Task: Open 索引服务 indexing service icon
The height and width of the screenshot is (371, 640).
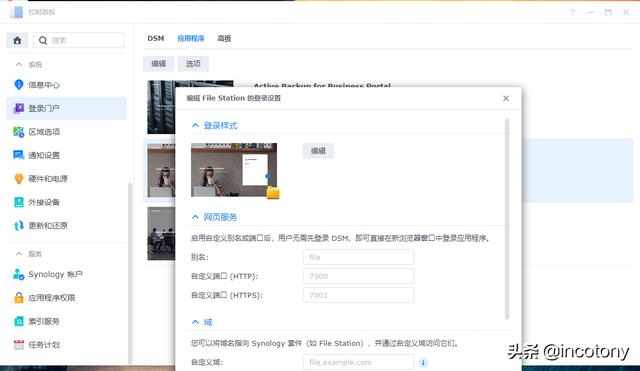Action: click(x=19, y=321)
